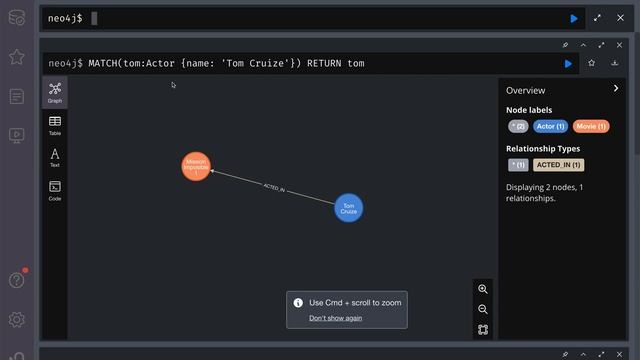Open the Favorites star in left sidebar

tap(17, 57)
